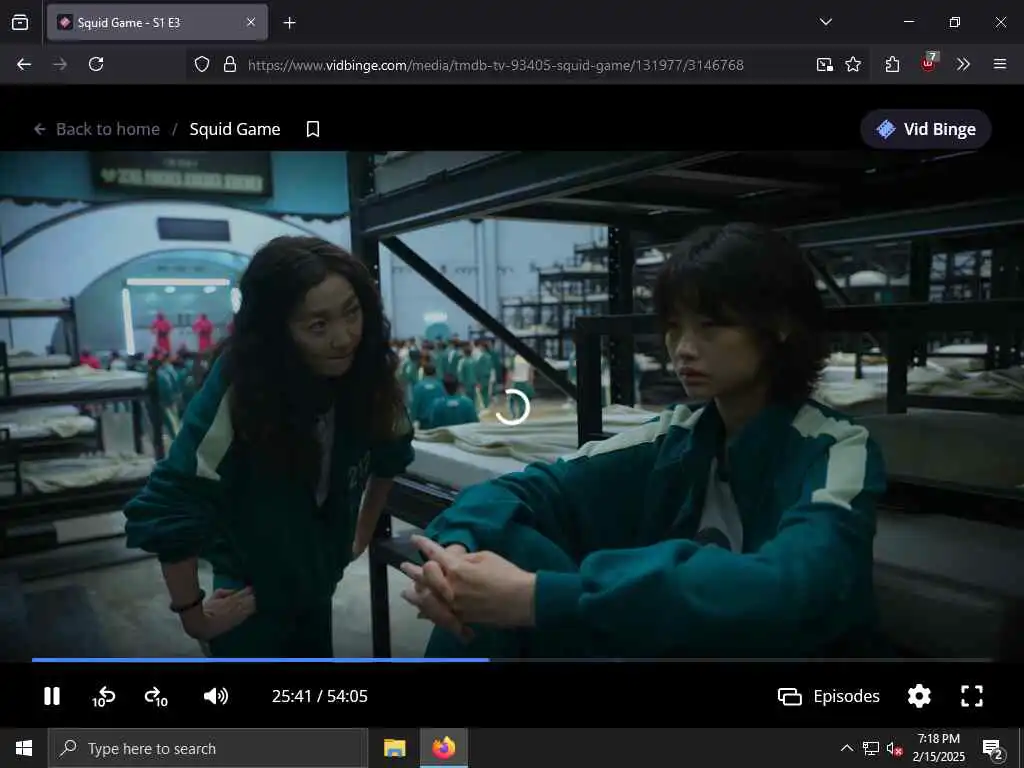
Task: Open Windows Start menu
Action: point(24,748)
